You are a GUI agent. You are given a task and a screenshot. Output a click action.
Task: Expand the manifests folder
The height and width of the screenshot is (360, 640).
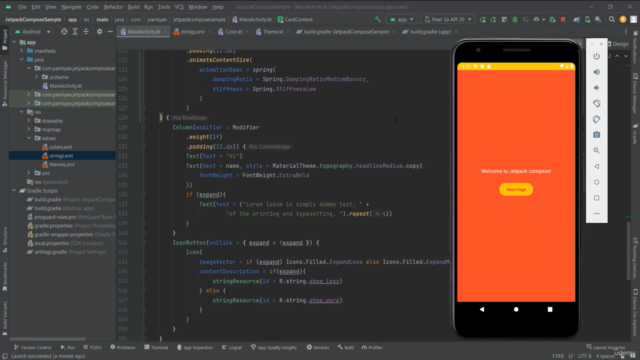[x=22, y=51]
